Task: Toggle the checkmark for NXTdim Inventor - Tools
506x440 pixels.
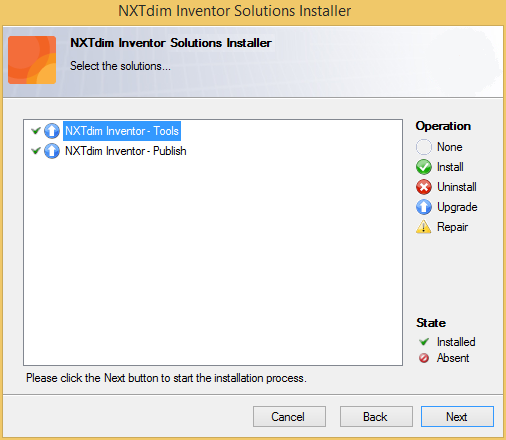Action: (x=36, y=130)
